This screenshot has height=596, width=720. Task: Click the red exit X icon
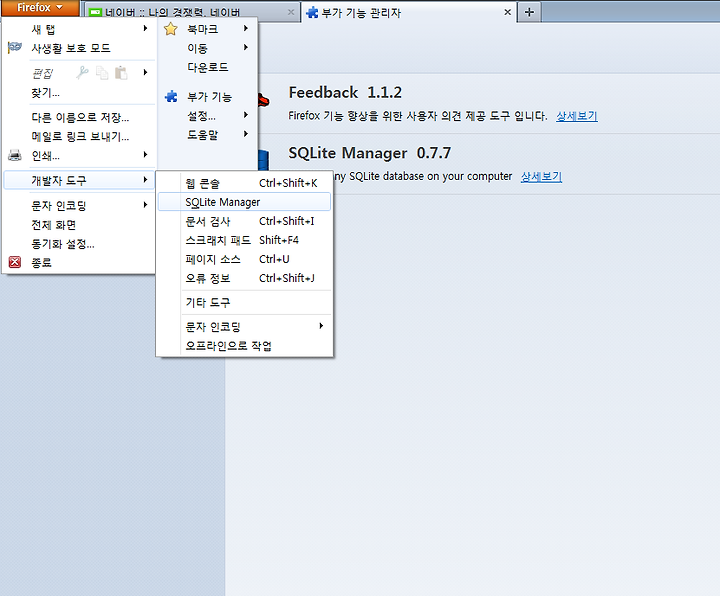click(x=15, y=262)
